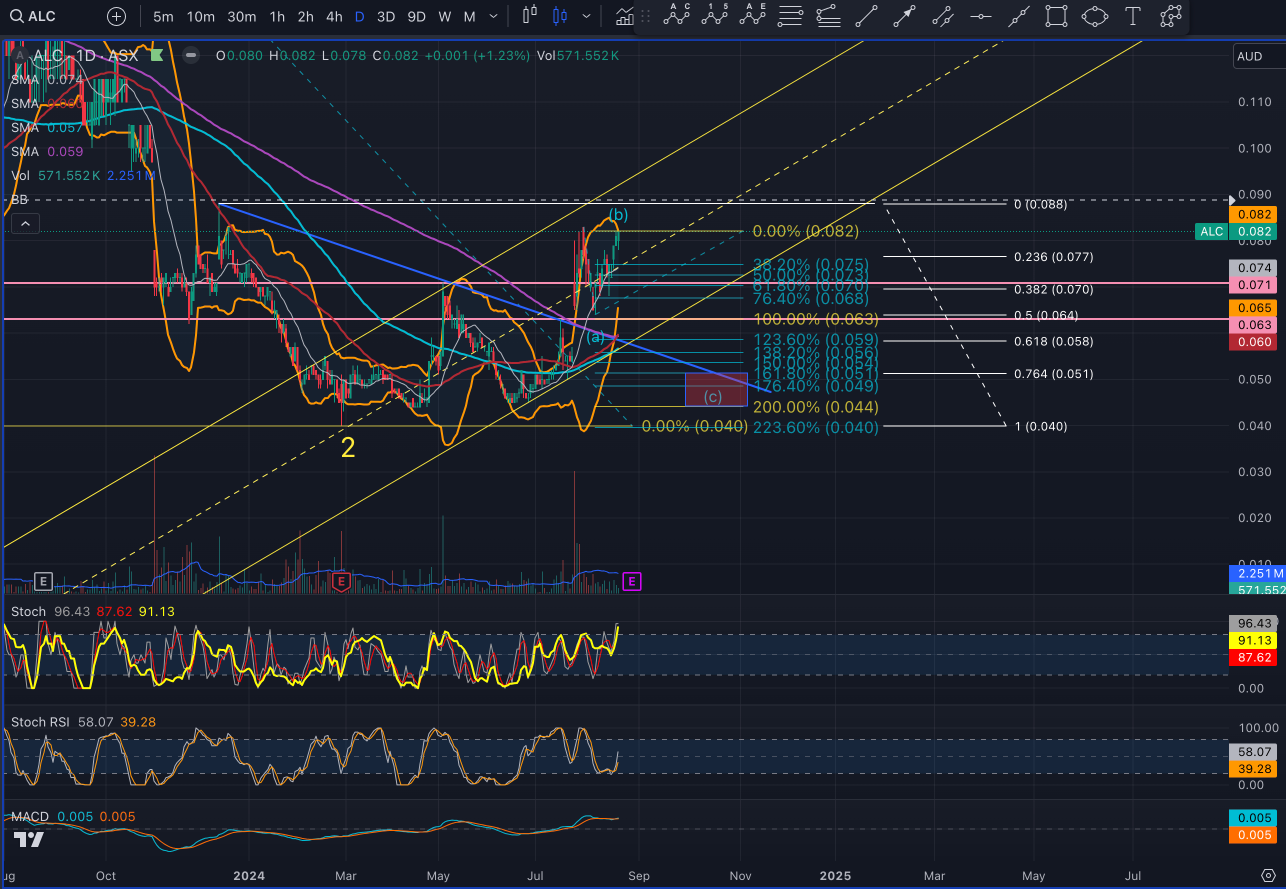This screenshot has height=889, width=1286.
Task: Select the Extended line tool
Action: pos(1018,16)
